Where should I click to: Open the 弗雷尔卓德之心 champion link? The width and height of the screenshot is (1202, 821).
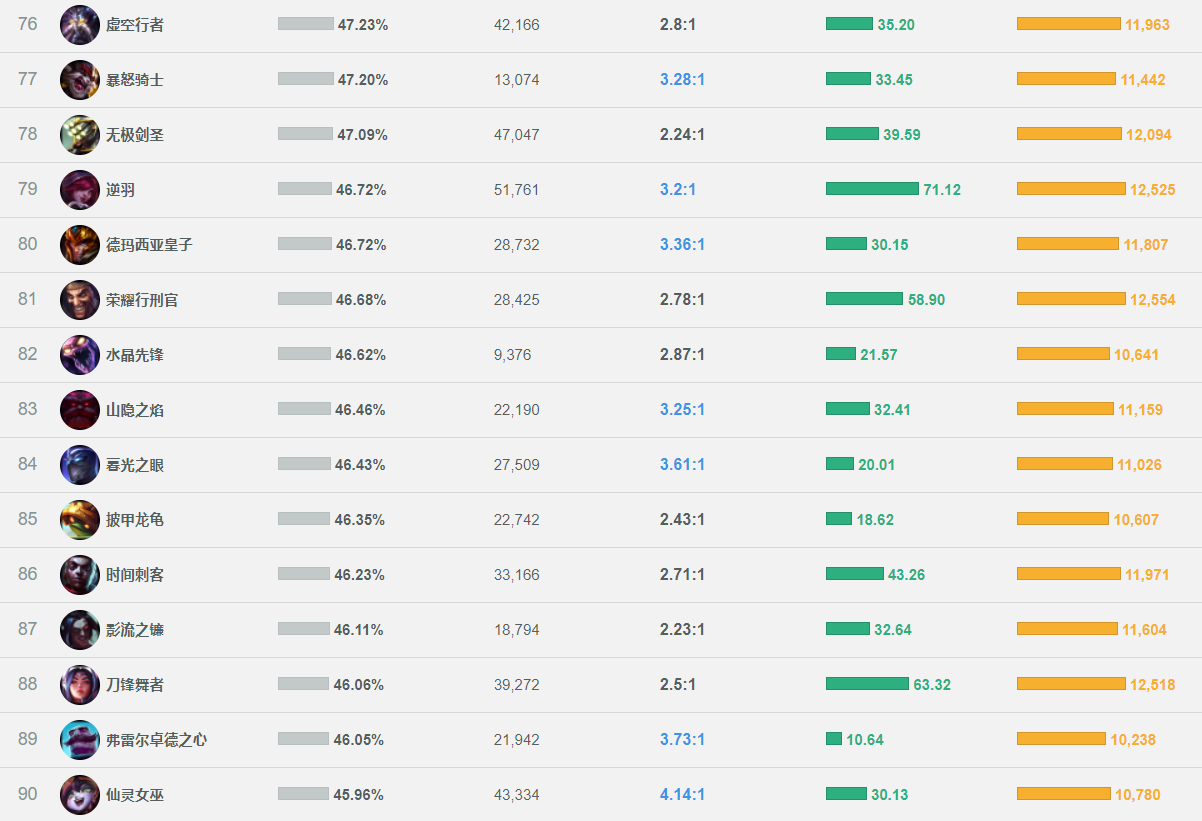[157, 740]
